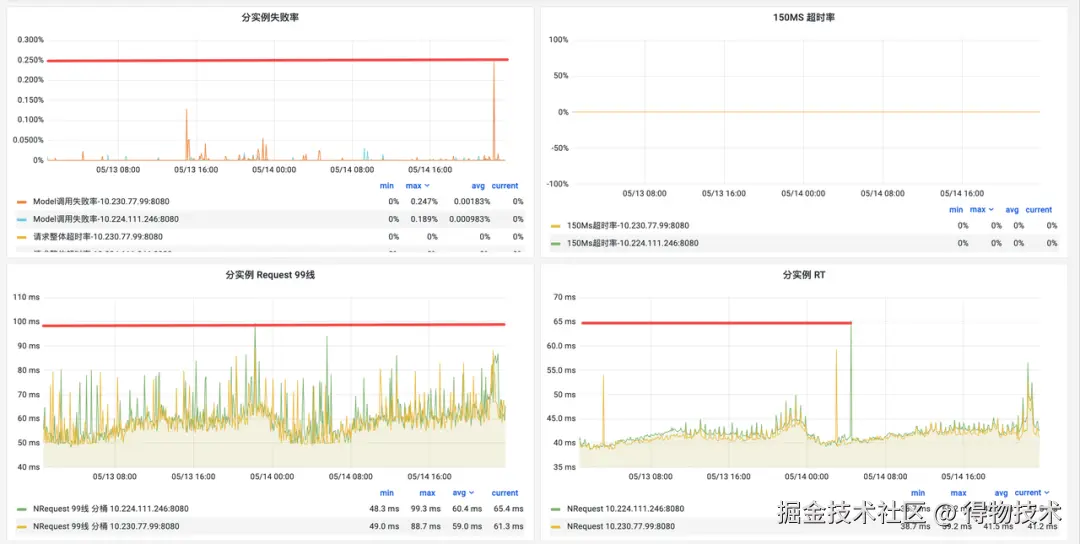
Task: Click 05/14 16:00 axis label in 分实例 RT panel
Action: [962, 476]
